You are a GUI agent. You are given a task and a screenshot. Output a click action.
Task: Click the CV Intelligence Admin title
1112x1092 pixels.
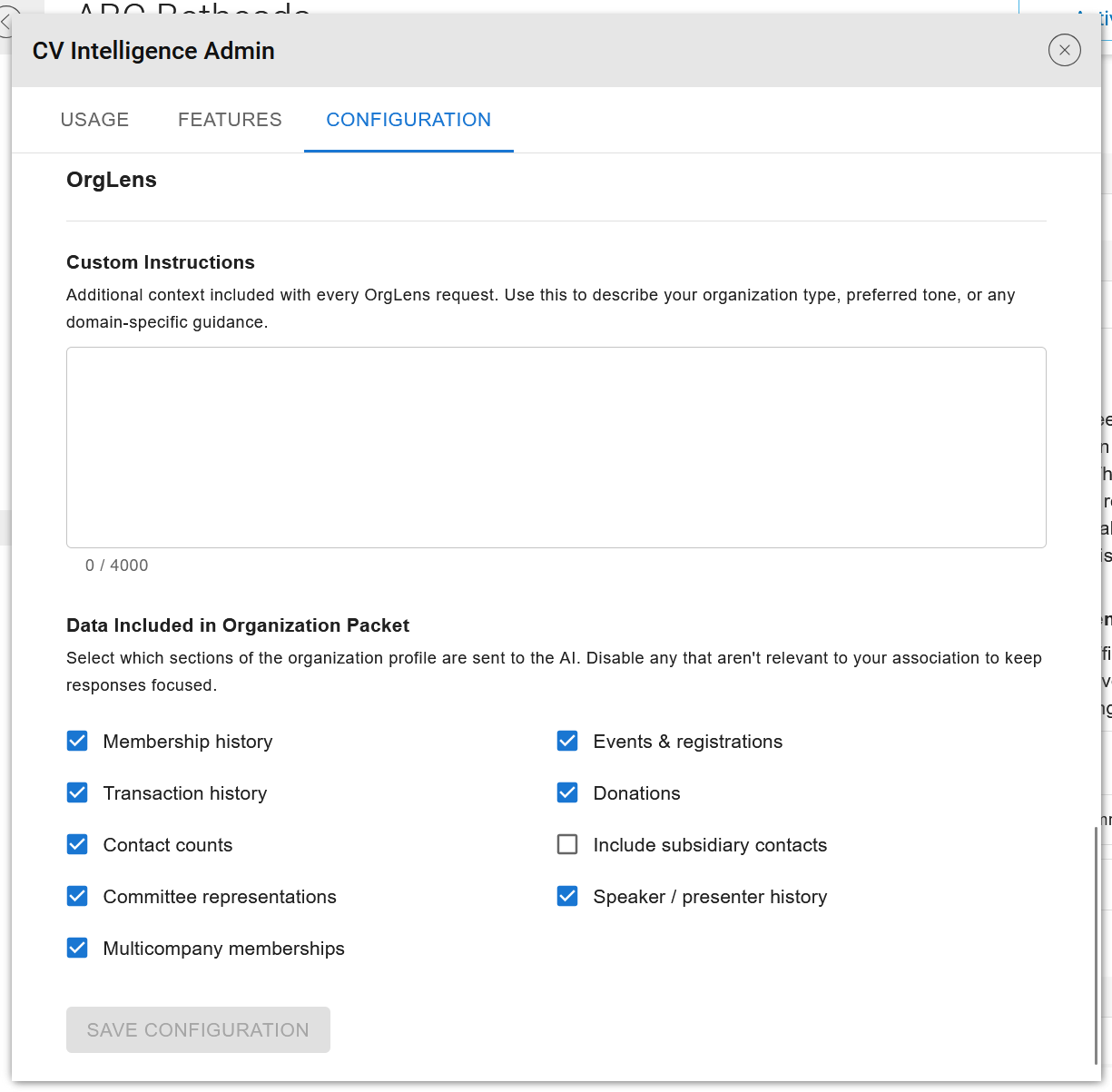click(x=153, y=51)
